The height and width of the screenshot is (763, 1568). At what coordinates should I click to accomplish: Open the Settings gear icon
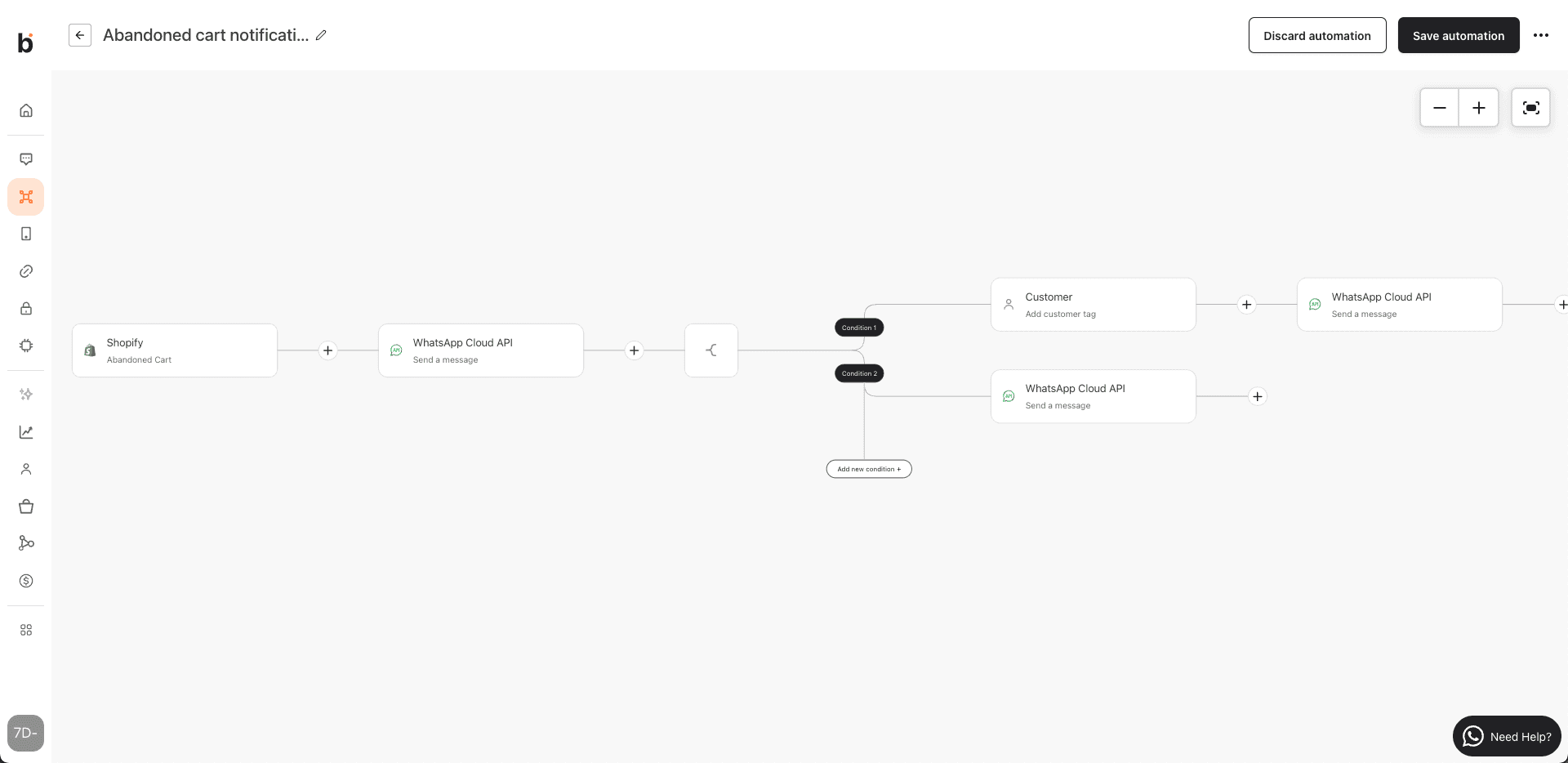point(25,345)
